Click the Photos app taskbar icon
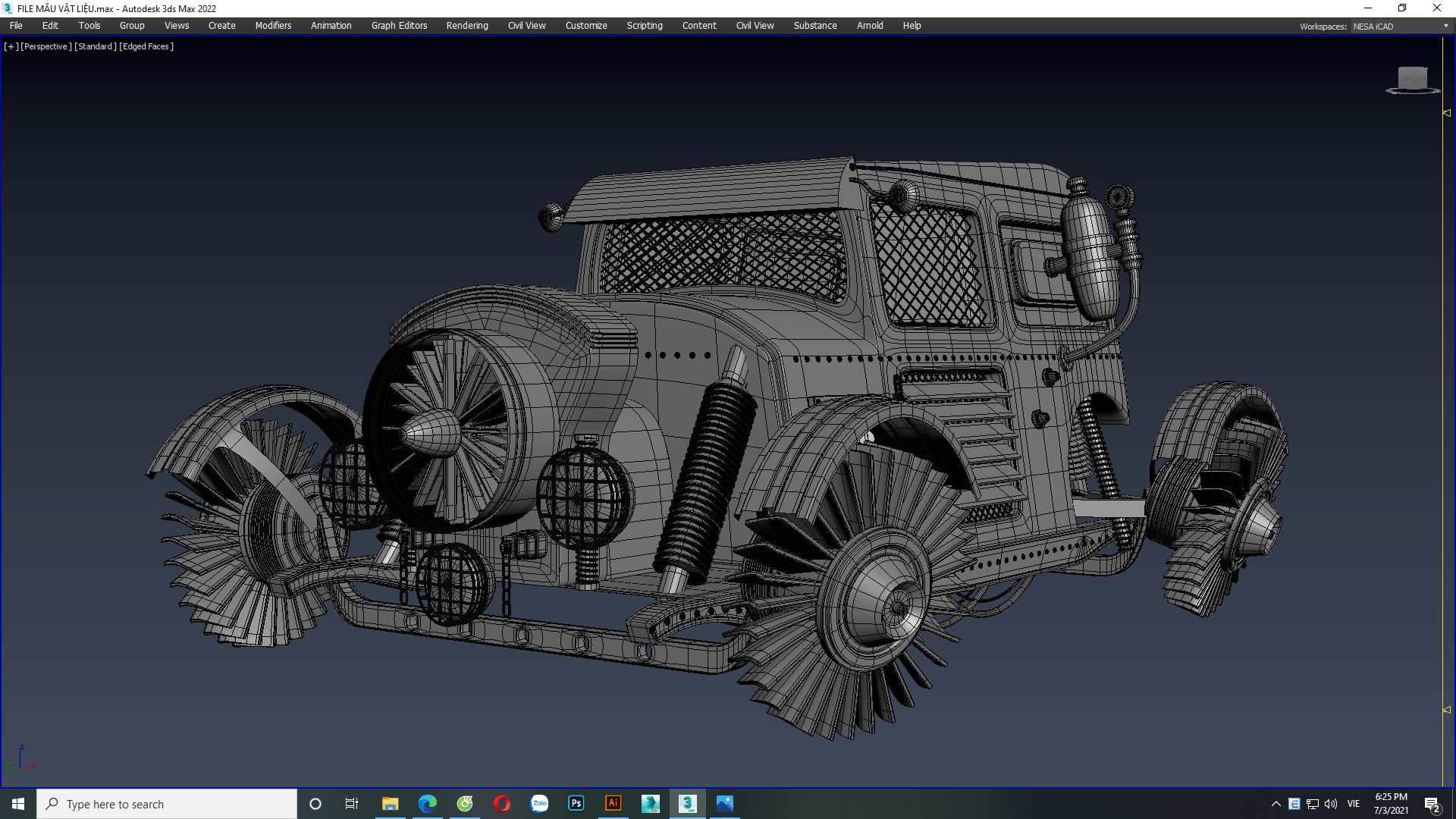This screenshot has width=1456, height=819. 725,804
